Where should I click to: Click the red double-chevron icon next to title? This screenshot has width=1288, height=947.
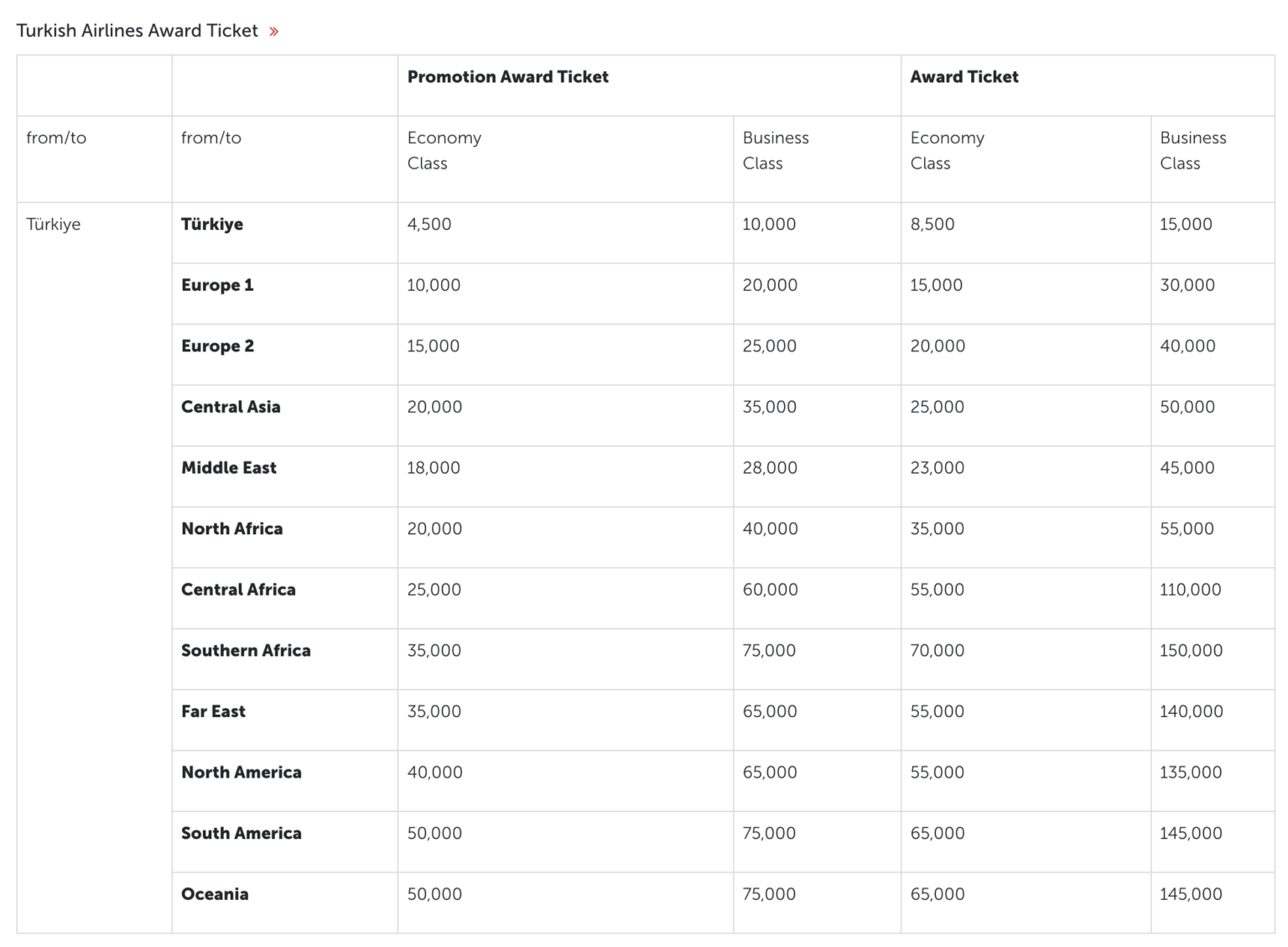pos(273,30)
